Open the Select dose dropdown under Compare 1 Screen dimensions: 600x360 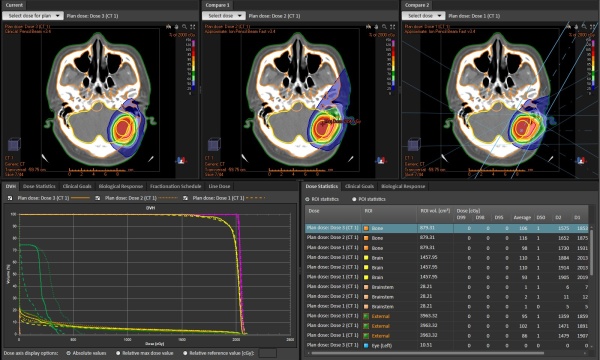(x=224, y=16)
